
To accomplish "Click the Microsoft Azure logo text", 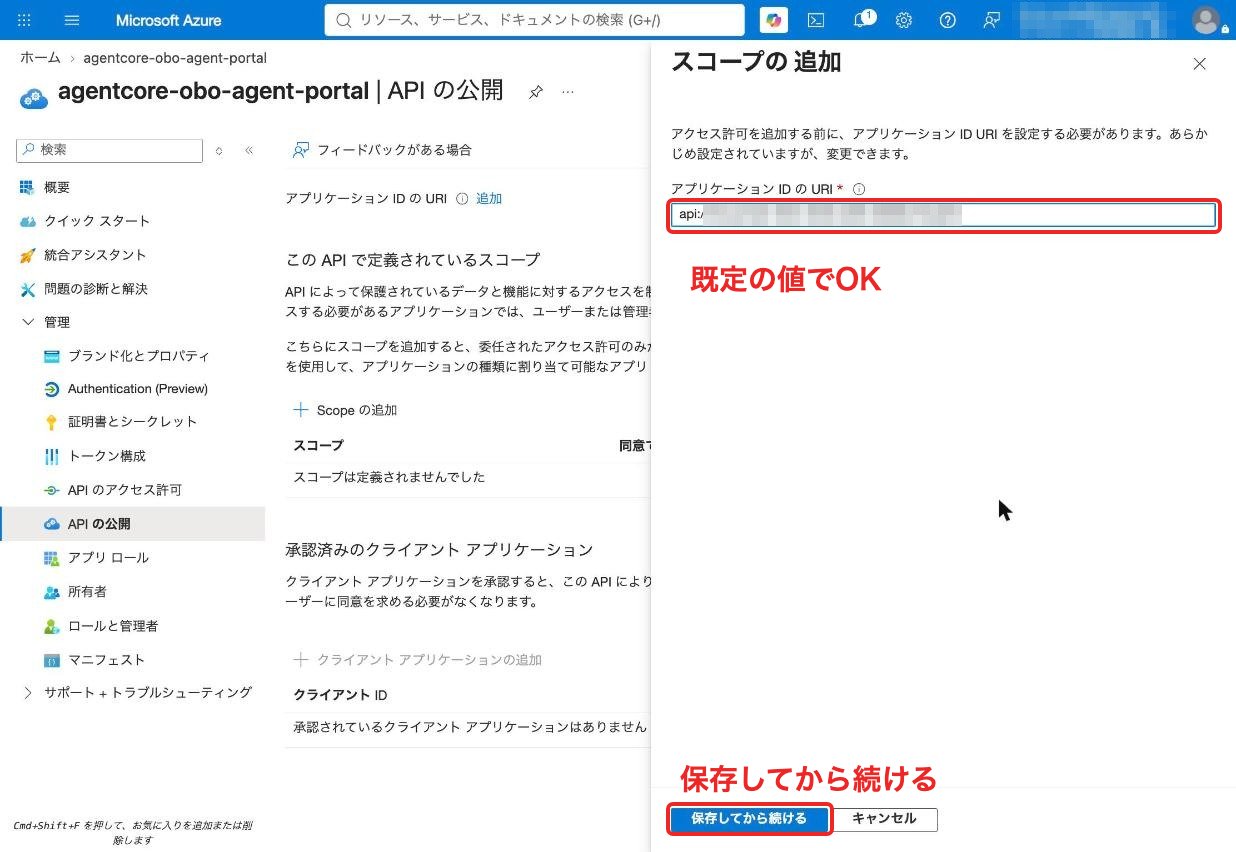I will pos(169,20).
